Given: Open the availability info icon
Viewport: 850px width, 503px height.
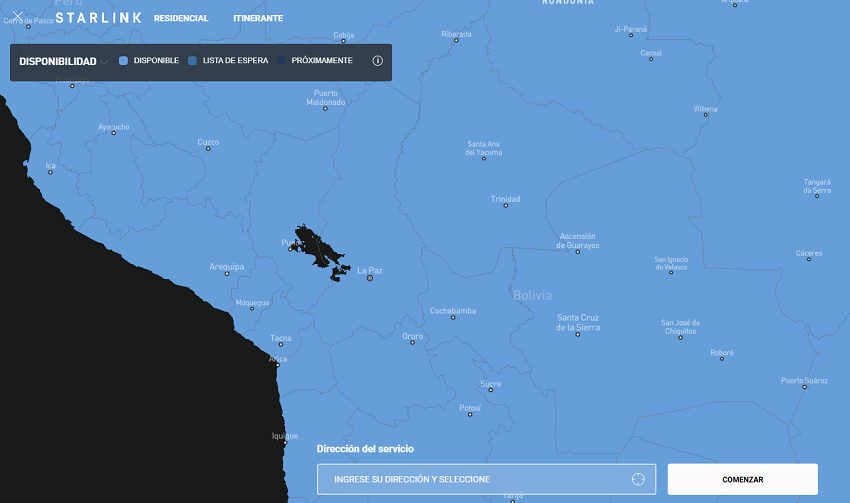Looking at the screenshot, I should click(x=378, y=61).
